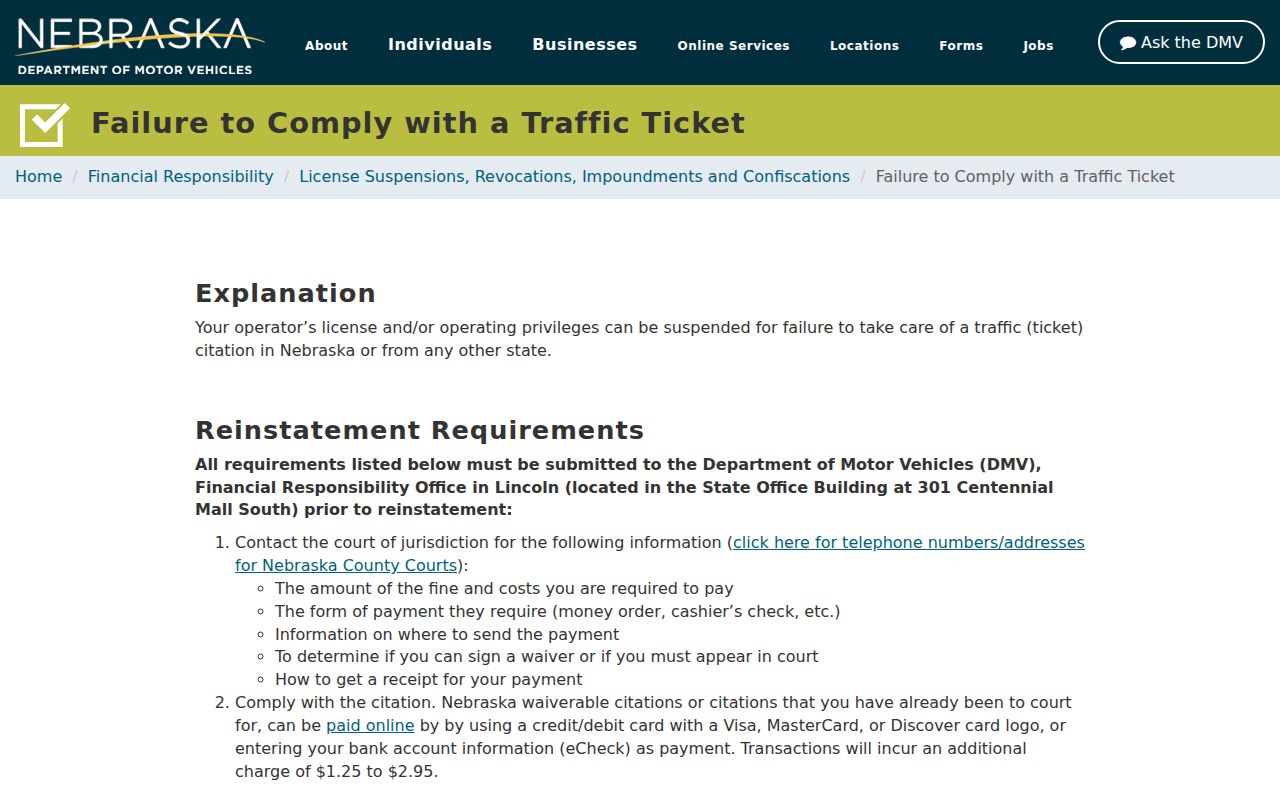Image resolution: width=1280 pixels, height=800 pixels.
Task: Click 'The form of payment they require' bullet
Action: pos(558,611)
